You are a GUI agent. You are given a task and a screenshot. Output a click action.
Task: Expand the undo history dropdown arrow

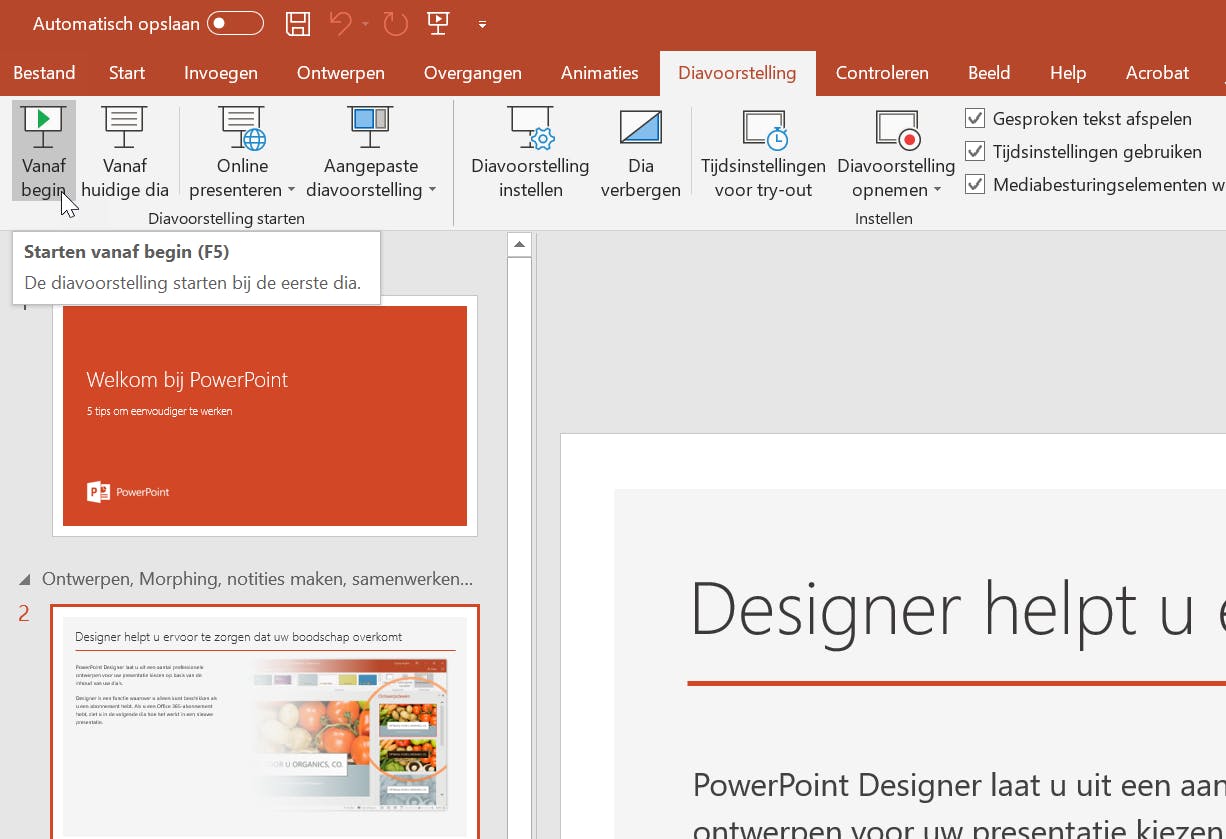(366, 24)
